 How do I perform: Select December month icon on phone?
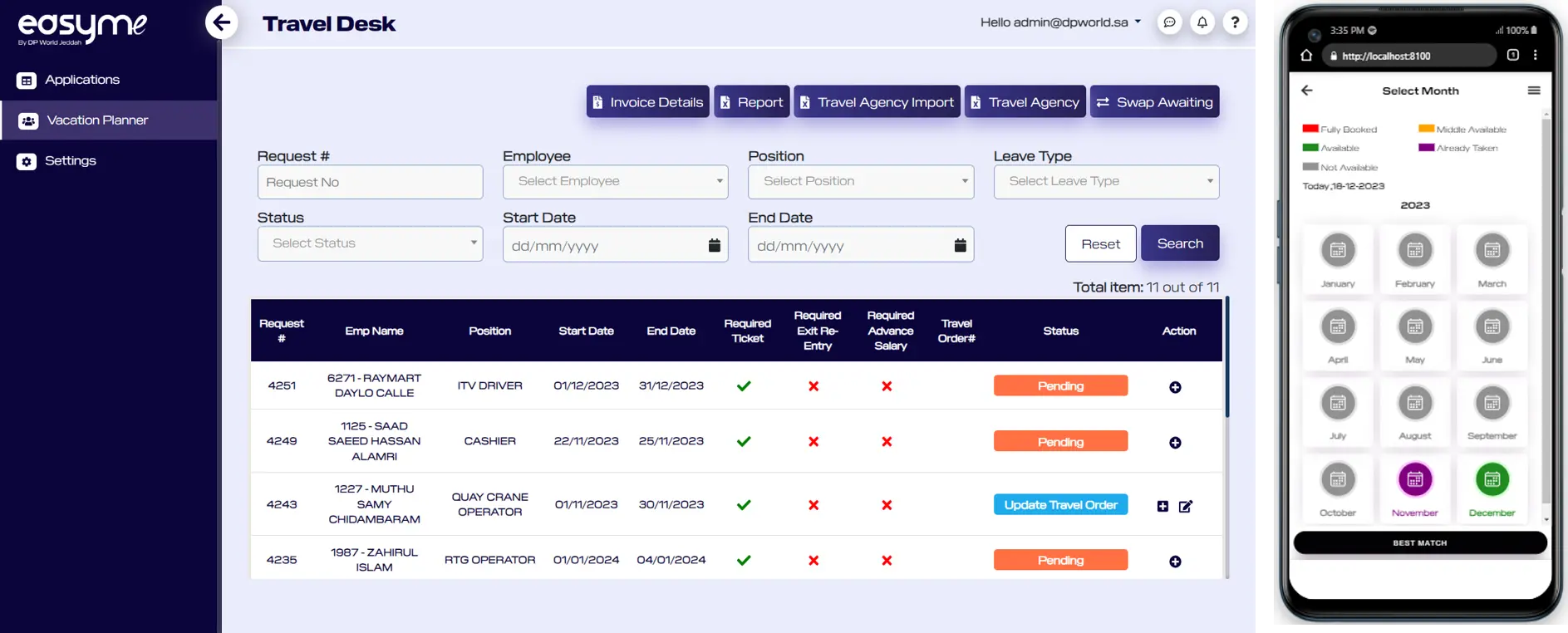(x=1492, y=480)
